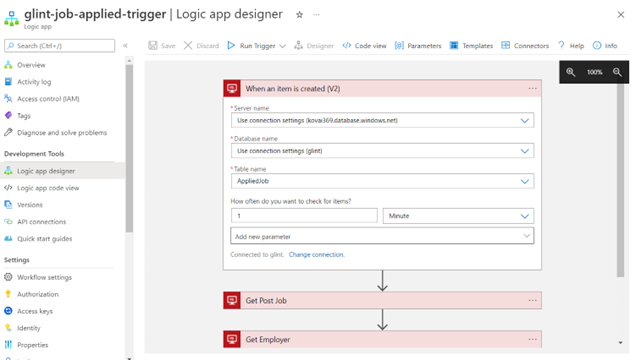Expand the Minute frequency dropdown
The width and height of the screenshot is (636, 360).
click(x=524, y=216)
